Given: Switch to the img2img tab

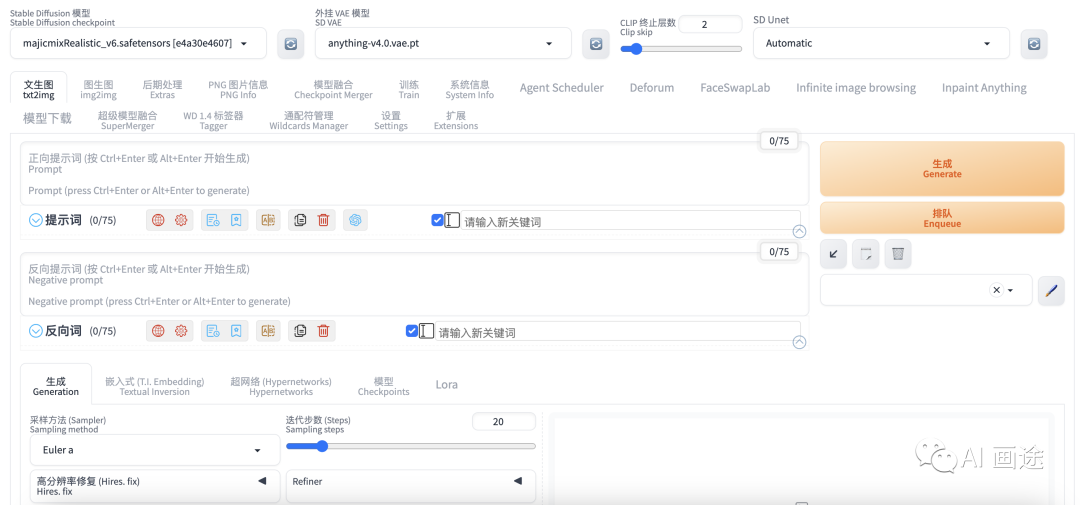Looking at the screenshot, I should pyautogui.click(x=98, y=90).
